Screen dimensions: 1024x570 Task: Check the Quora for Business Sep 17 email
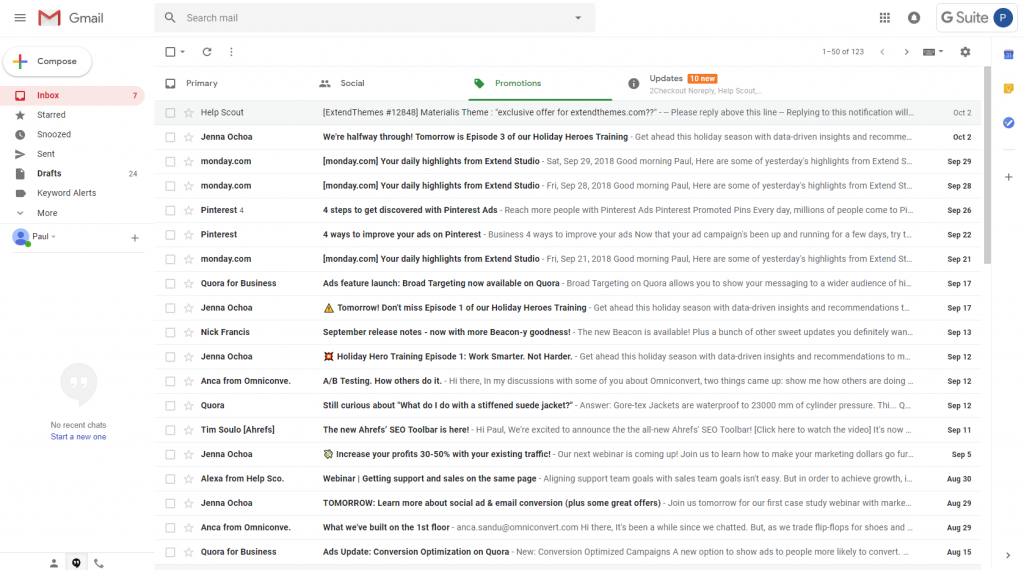tap(170, 283)
